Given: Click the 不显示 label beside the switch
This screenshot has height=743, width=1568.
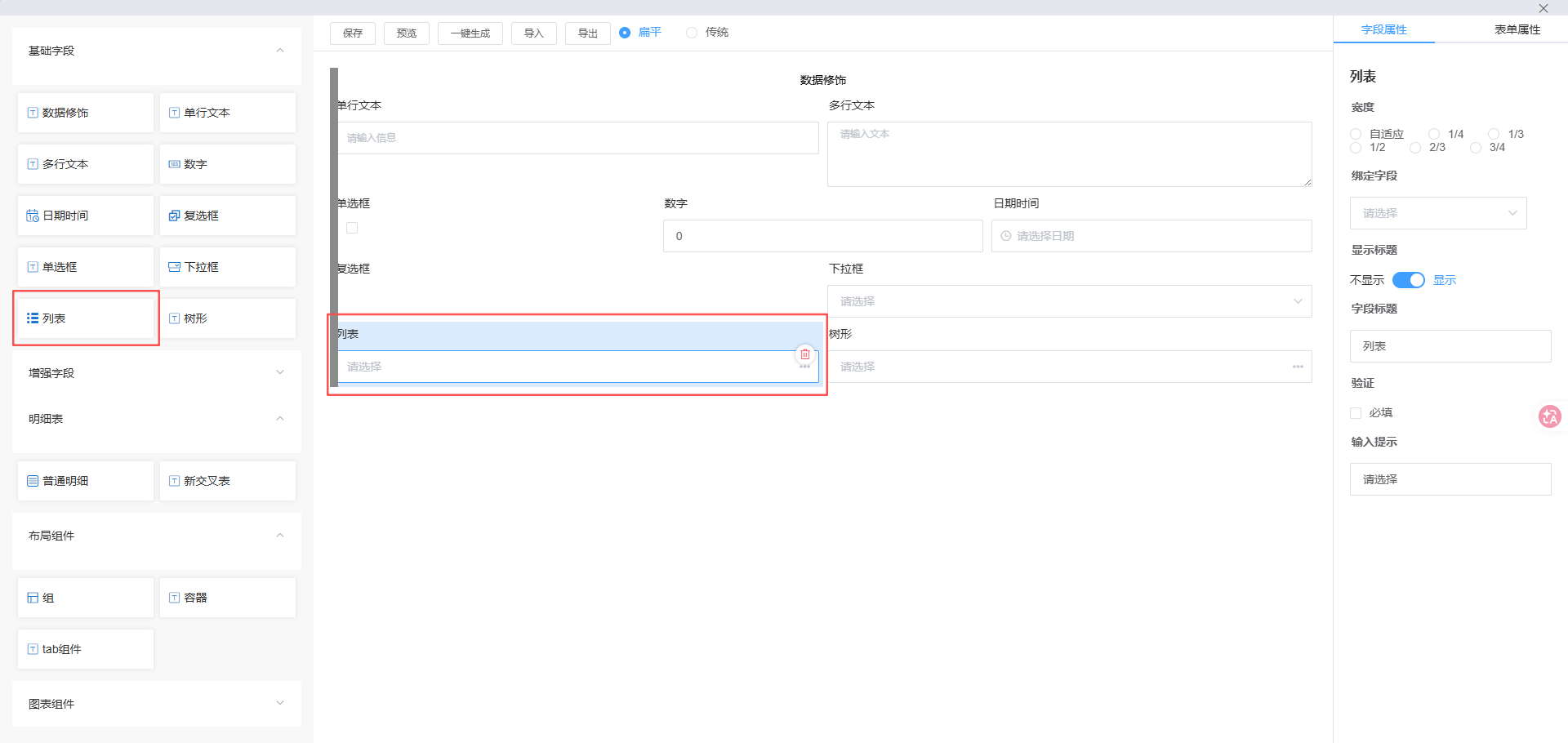Looking at the screenshot, I should click(x=1367, y=280).
